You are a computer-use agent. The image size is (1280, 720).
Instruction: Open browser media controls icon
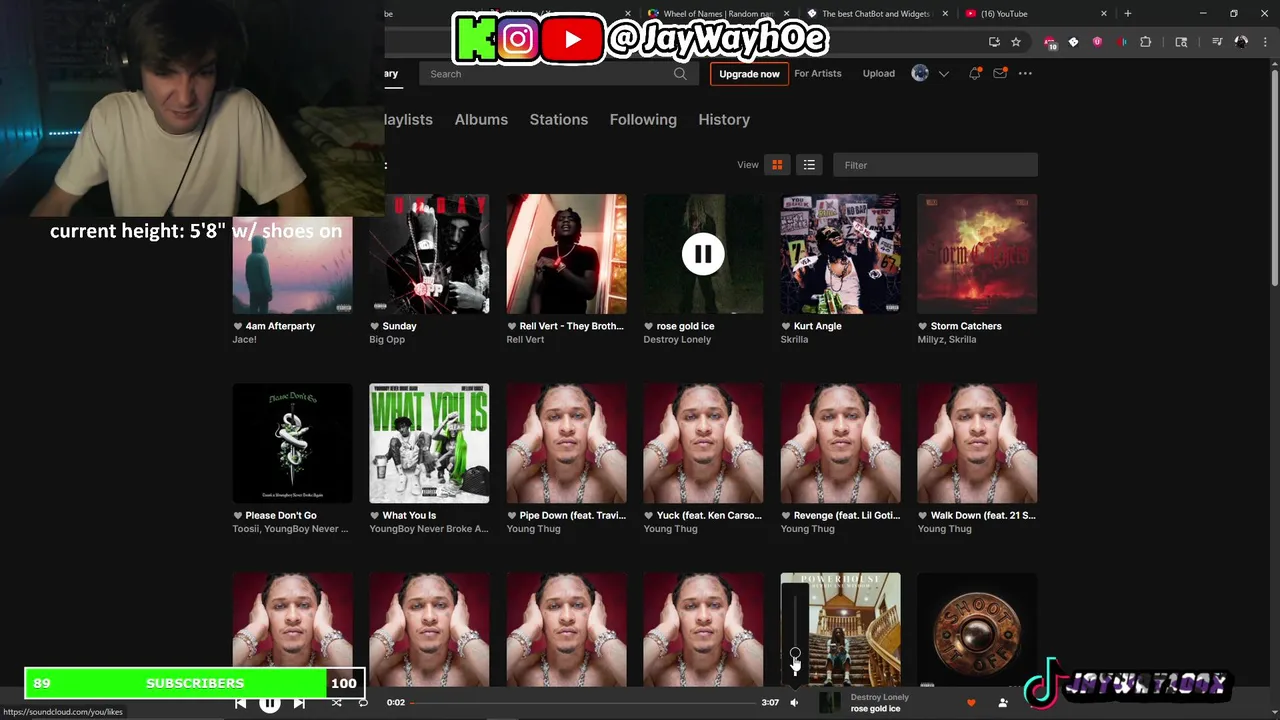(x=1217, y=42)
